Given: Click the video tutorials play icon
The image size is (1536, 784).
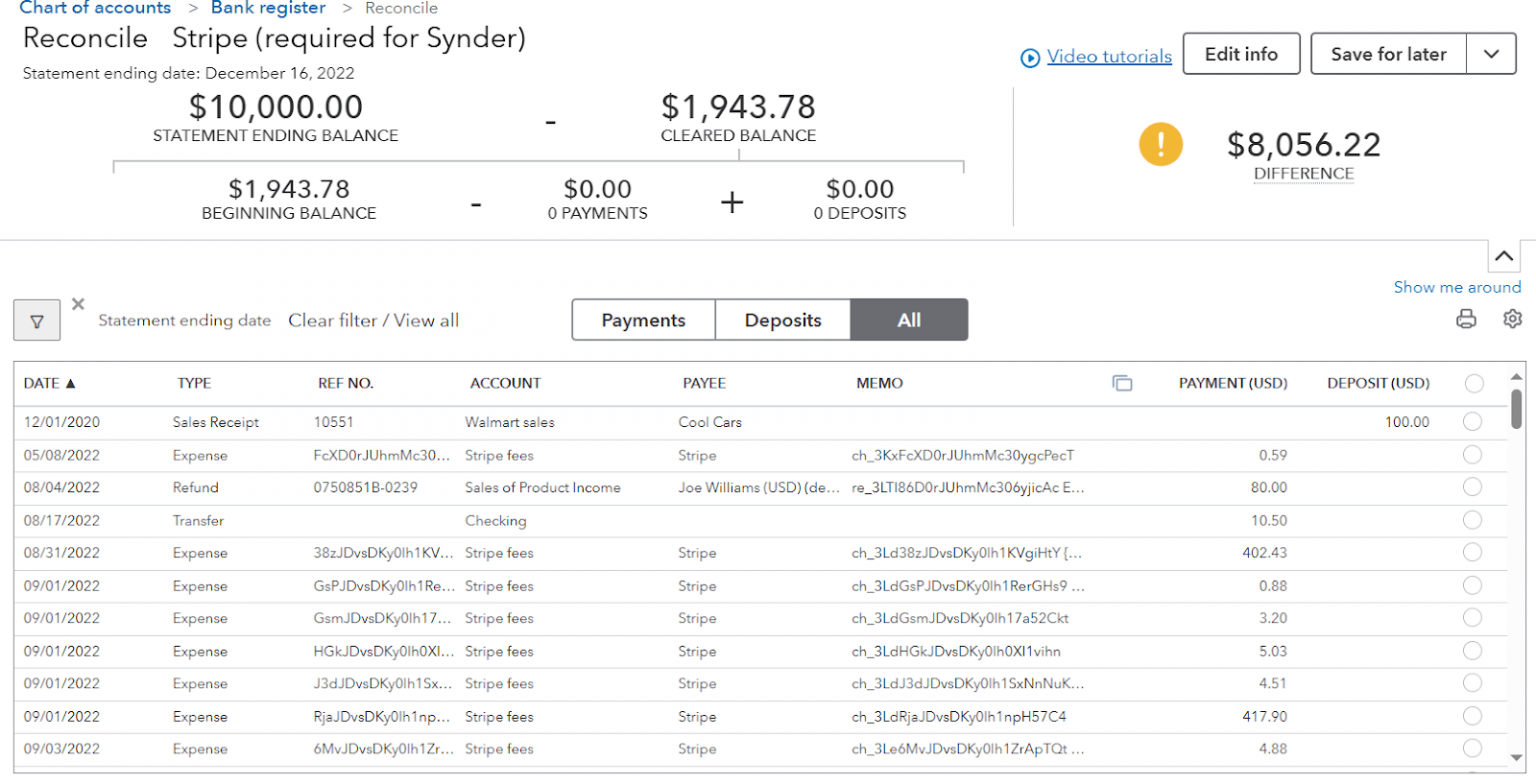Looking at the screenshot, I should (1030, 57).
